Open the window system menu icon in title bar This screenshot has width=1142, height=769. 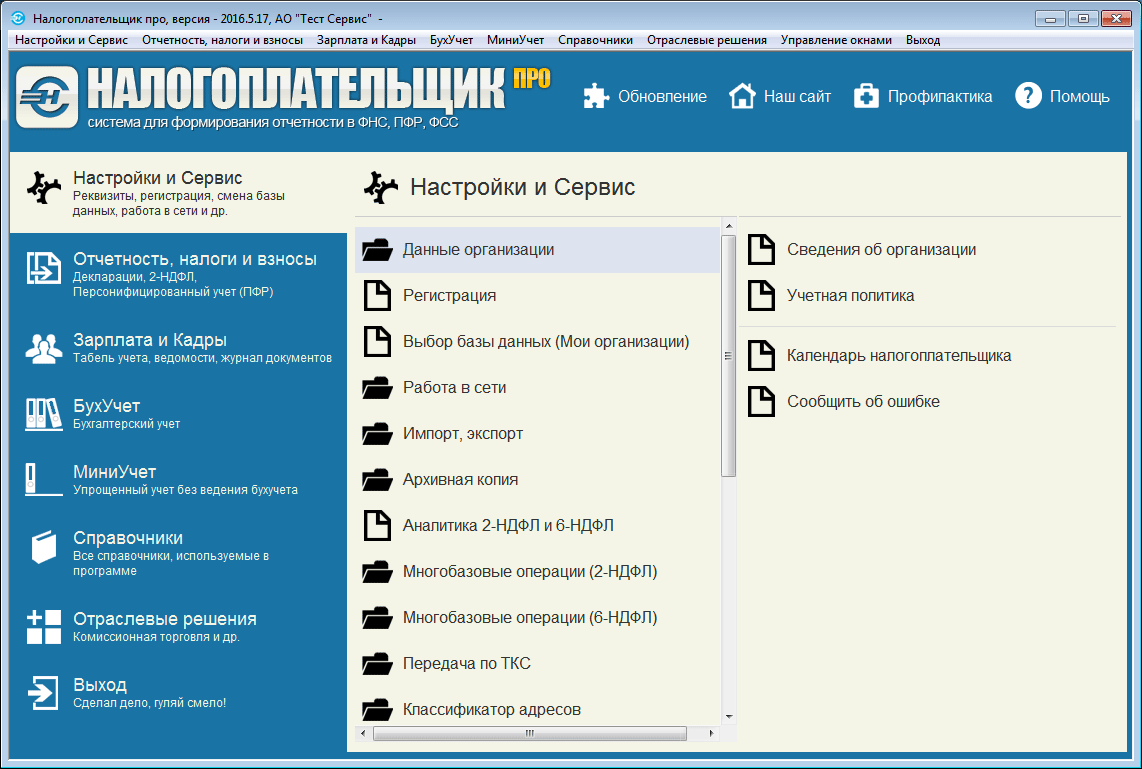click(18, 18)
